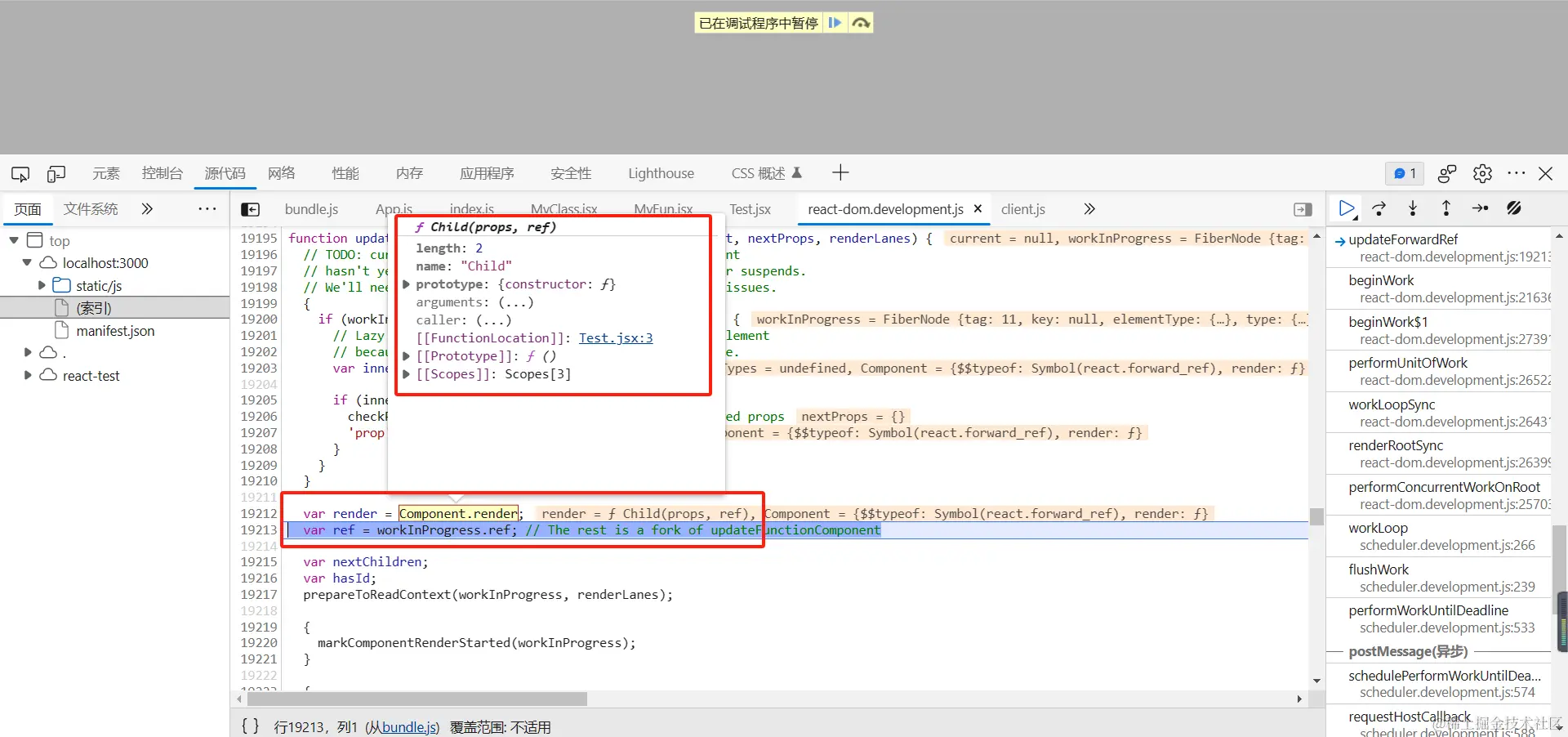This screenshot has width=1568, height=737.
Task: Go to the 安全性 tab
Action: [571, 173]
